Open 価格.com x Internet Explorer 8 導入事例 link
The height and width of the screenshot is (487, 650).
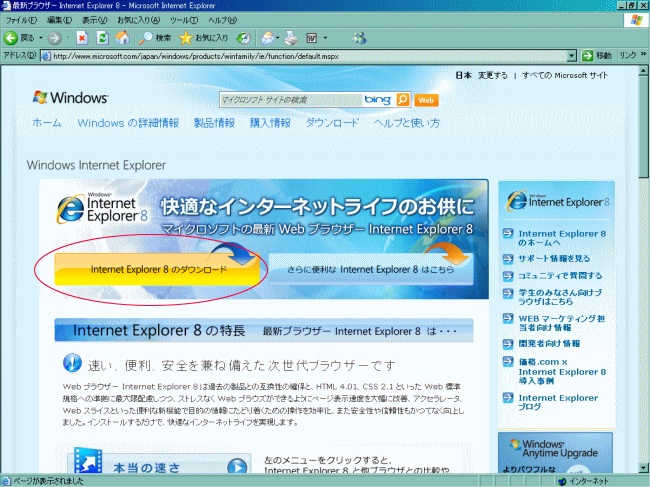pos(562,372)
